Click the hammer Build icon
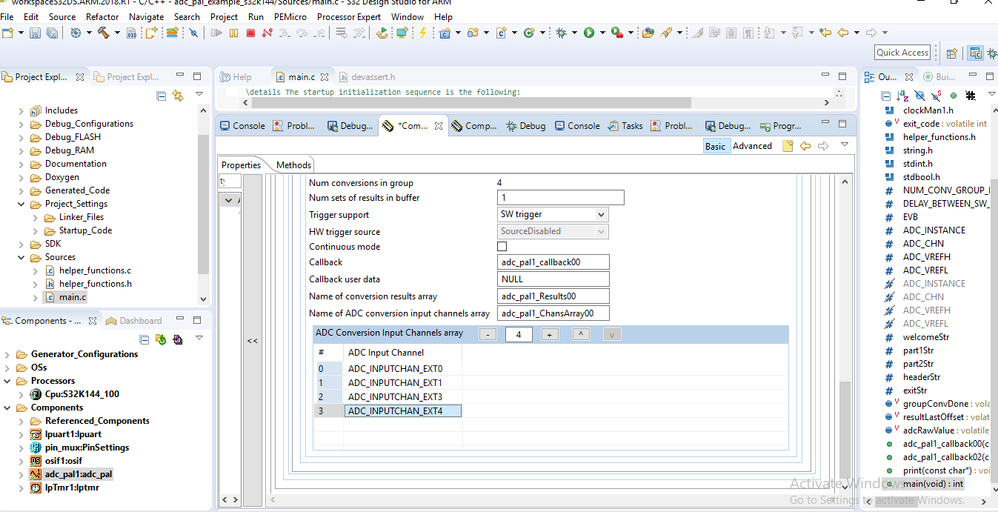This screenshot has height=512, width=998. pos(102,32)
